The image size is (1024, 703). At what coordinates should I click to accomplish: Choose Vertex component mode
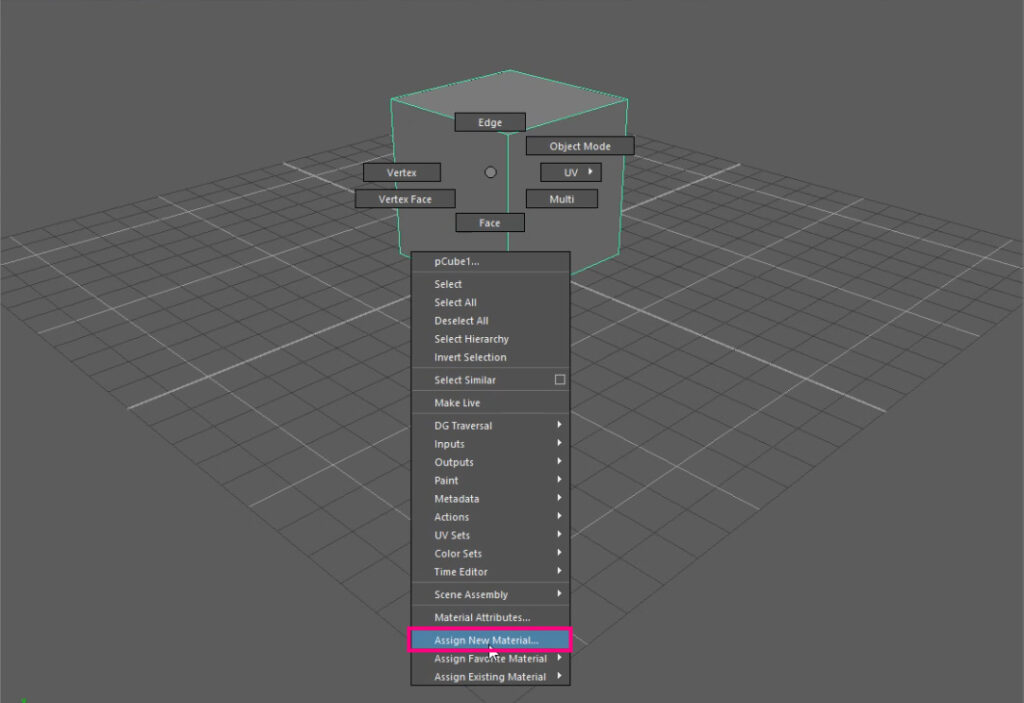pos(402,172)
